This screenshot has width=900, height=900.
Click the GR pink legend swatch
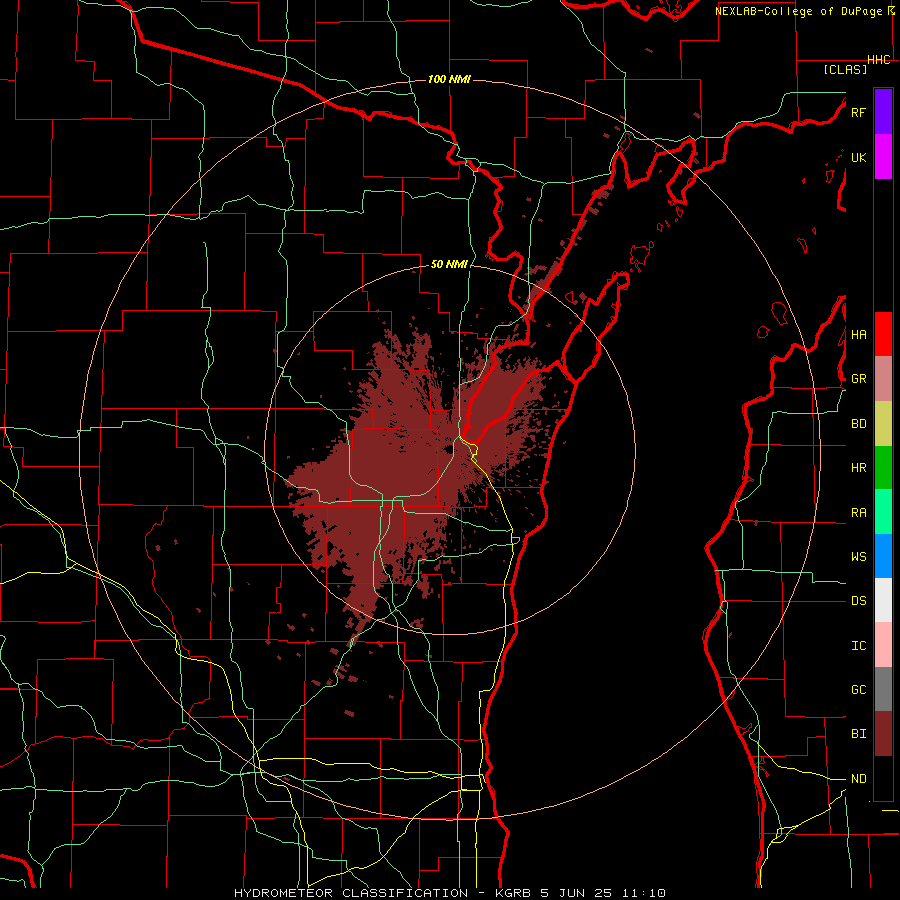[883, 379]
